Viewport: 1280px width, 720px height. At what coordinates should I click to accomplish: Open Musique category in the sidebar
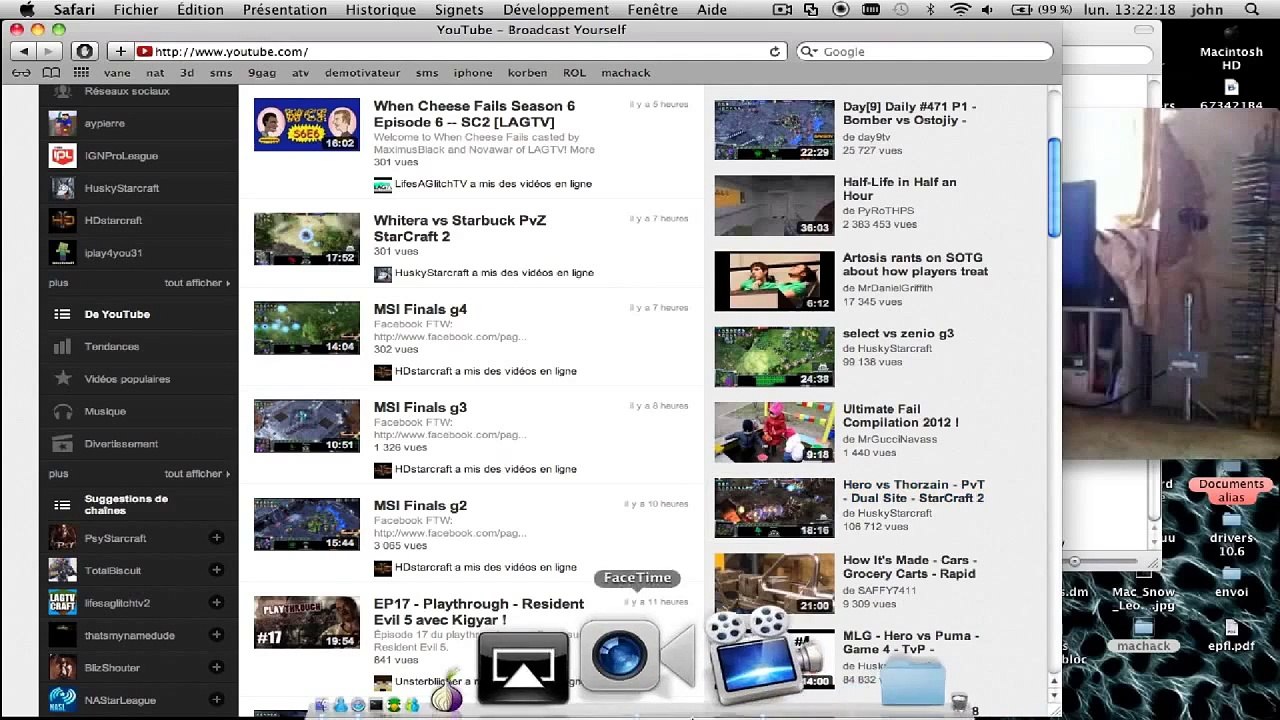(x=105, y=412)
